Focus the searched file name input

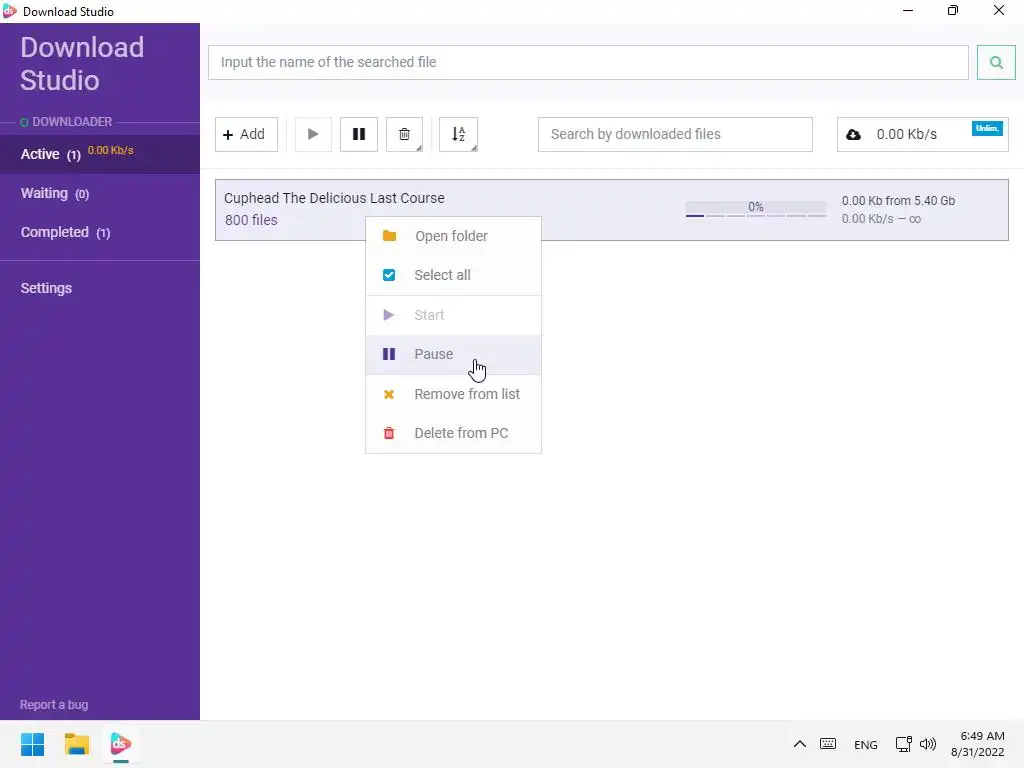click(x=588, y=62)
